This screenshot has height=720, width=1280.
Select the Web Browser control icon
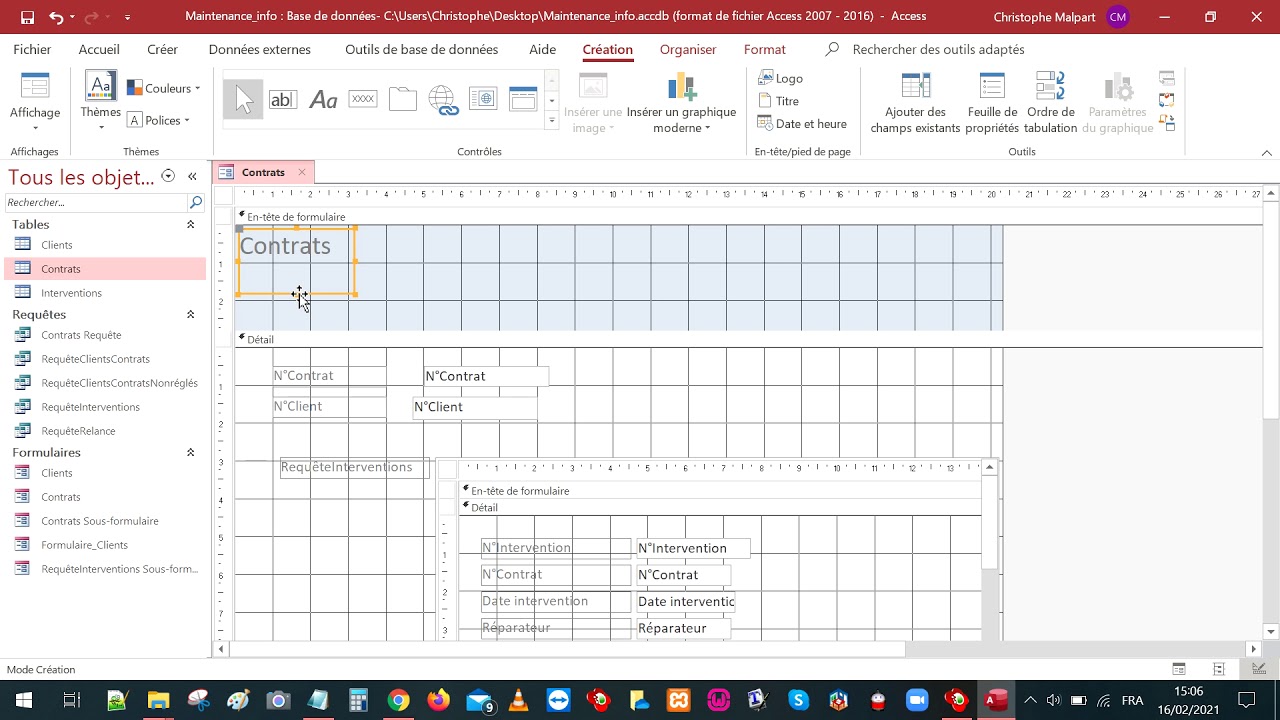pyautogui.click(x=483, y=99)
